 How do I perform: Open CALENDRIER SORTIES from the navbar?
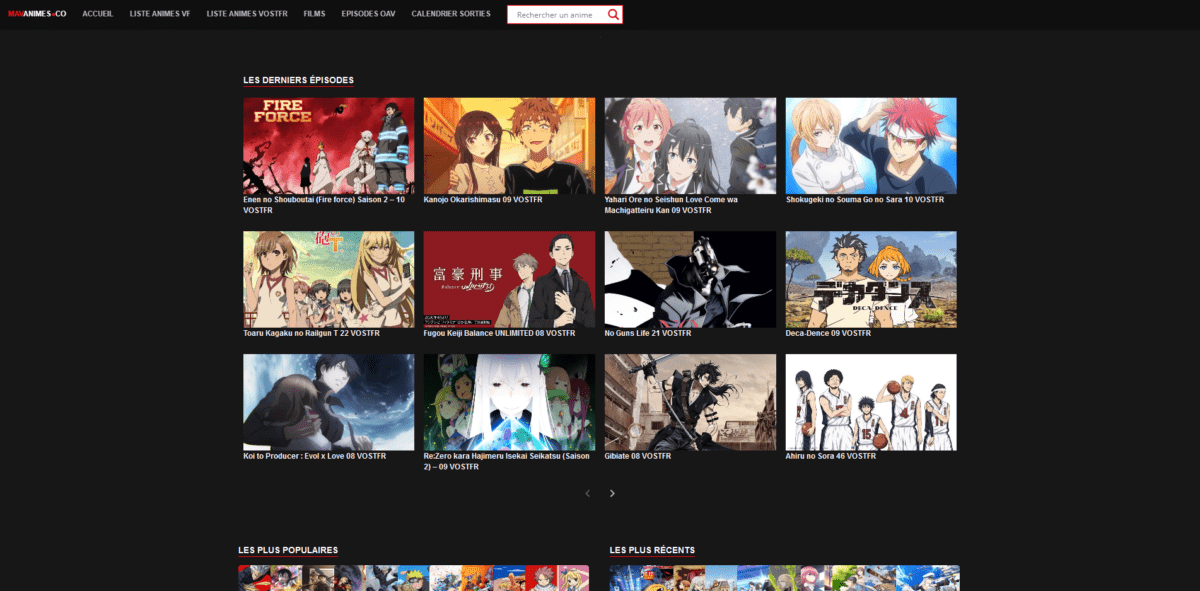tap(450, 14)
